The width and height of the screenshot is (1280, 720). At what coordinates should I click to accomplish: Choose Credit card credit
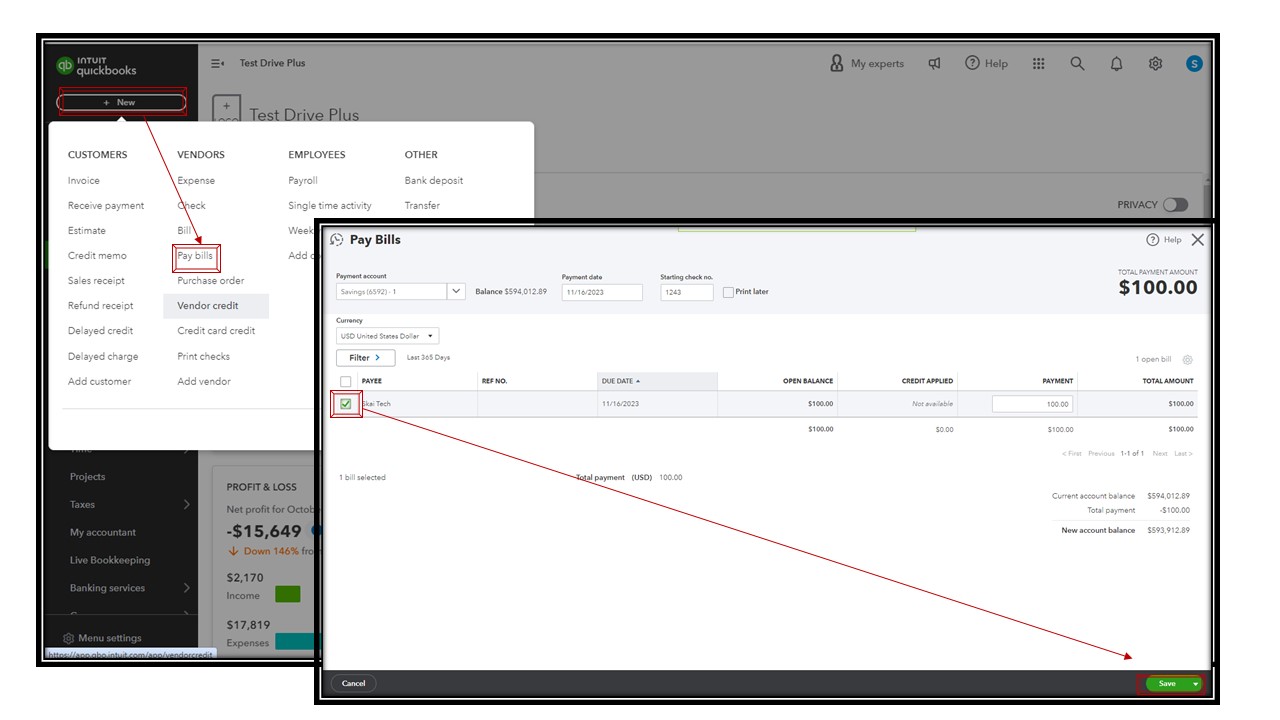coord(216,331)
